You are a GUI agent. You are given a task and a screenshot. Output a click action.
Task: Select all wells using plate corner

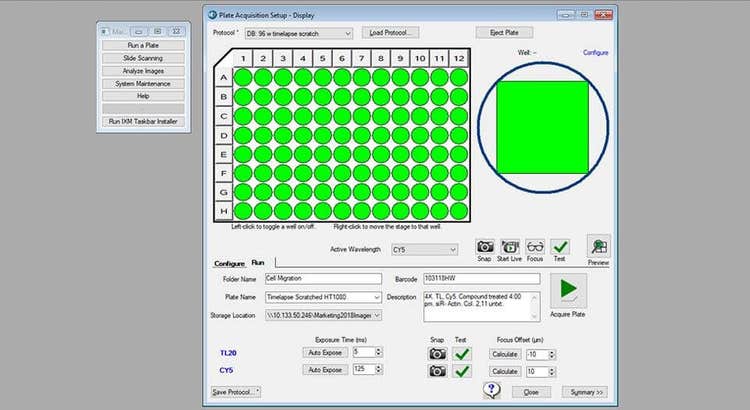tap(223, 58)
